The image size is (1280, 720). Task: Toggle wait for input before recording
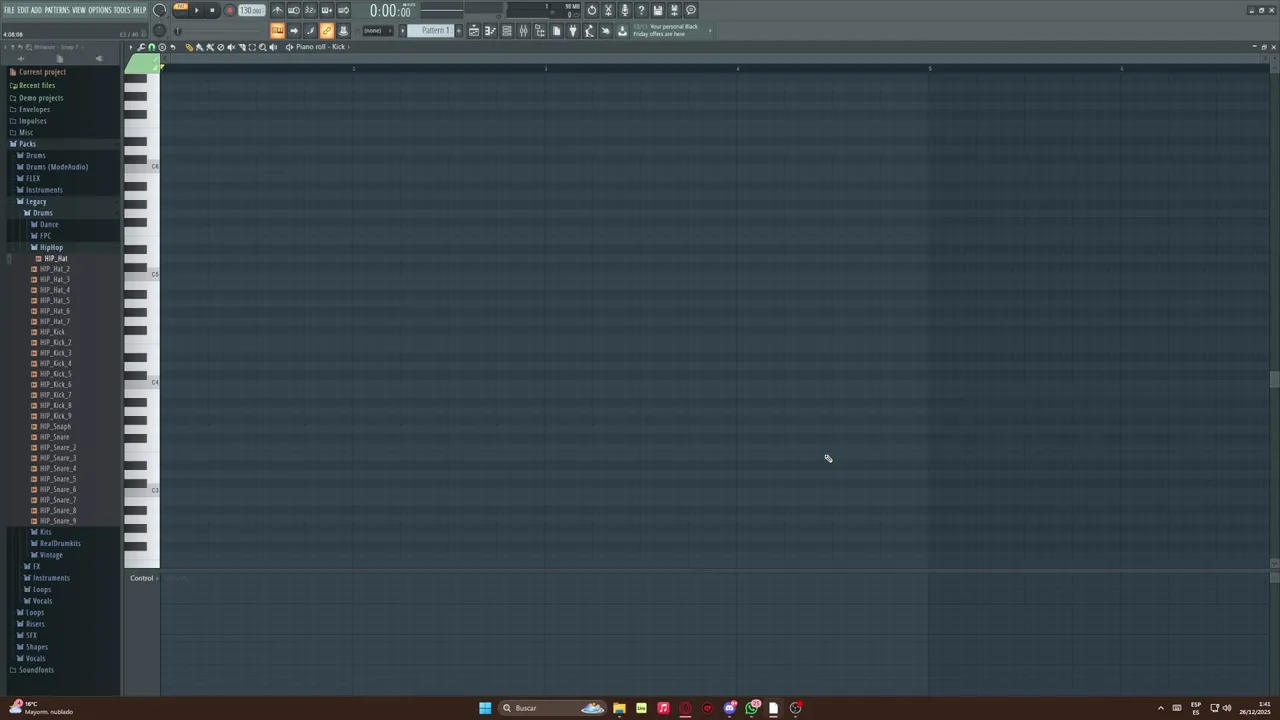(294, 10)
